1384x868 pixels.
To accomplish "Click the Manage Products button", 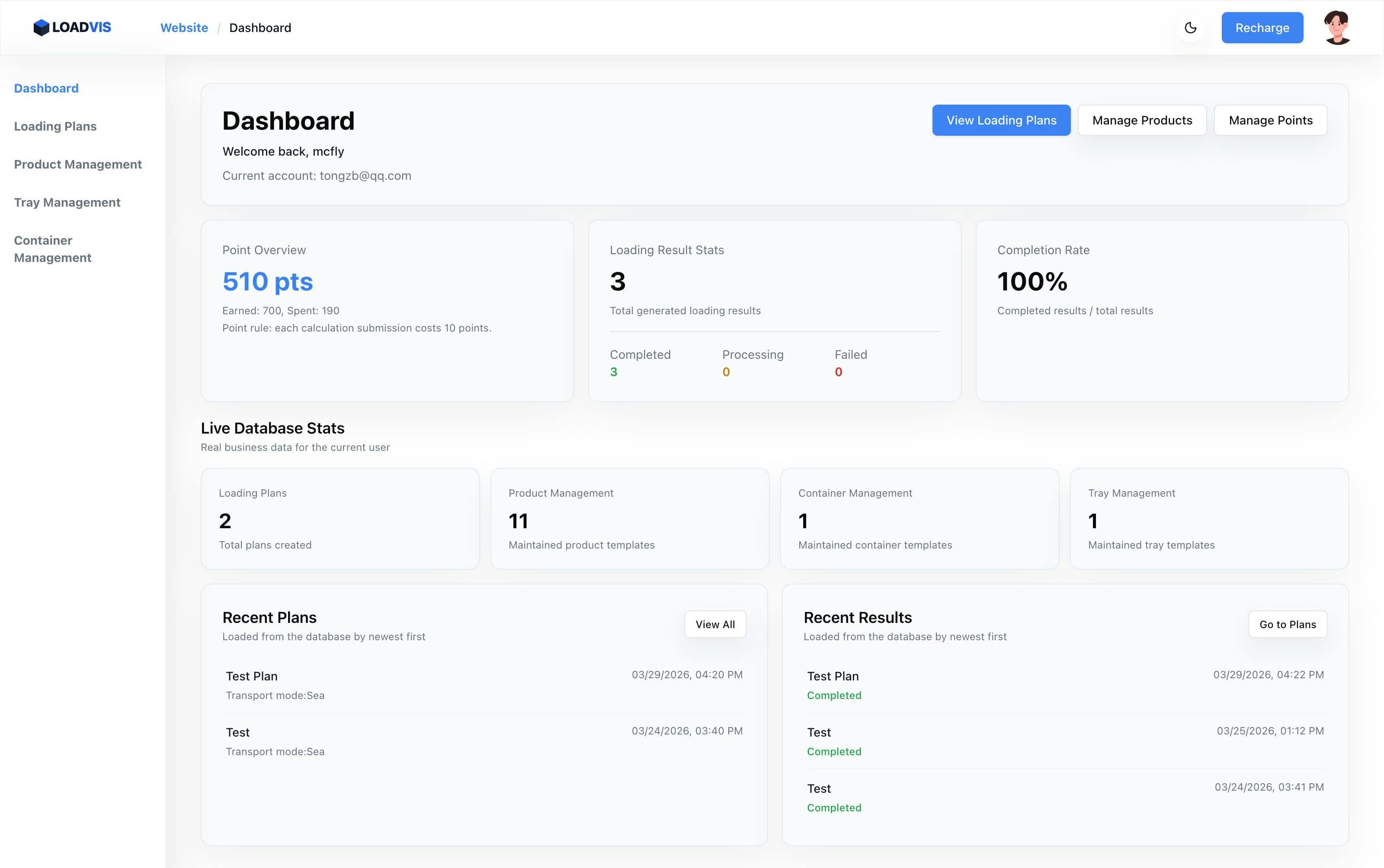I will click(1142, 120).
